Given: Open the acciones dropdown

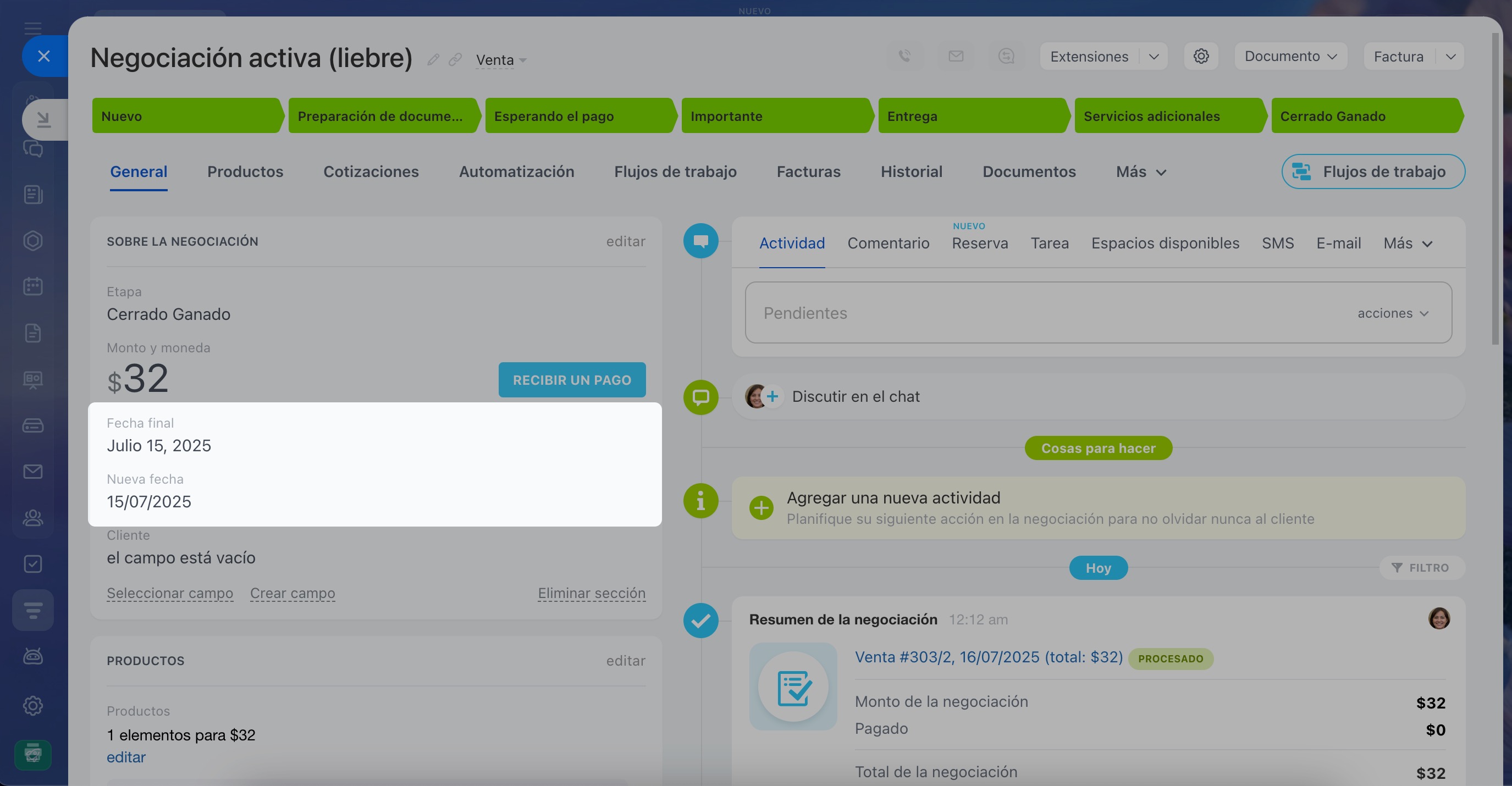Looking at the screenshot, I should (x=1393, y=313).
